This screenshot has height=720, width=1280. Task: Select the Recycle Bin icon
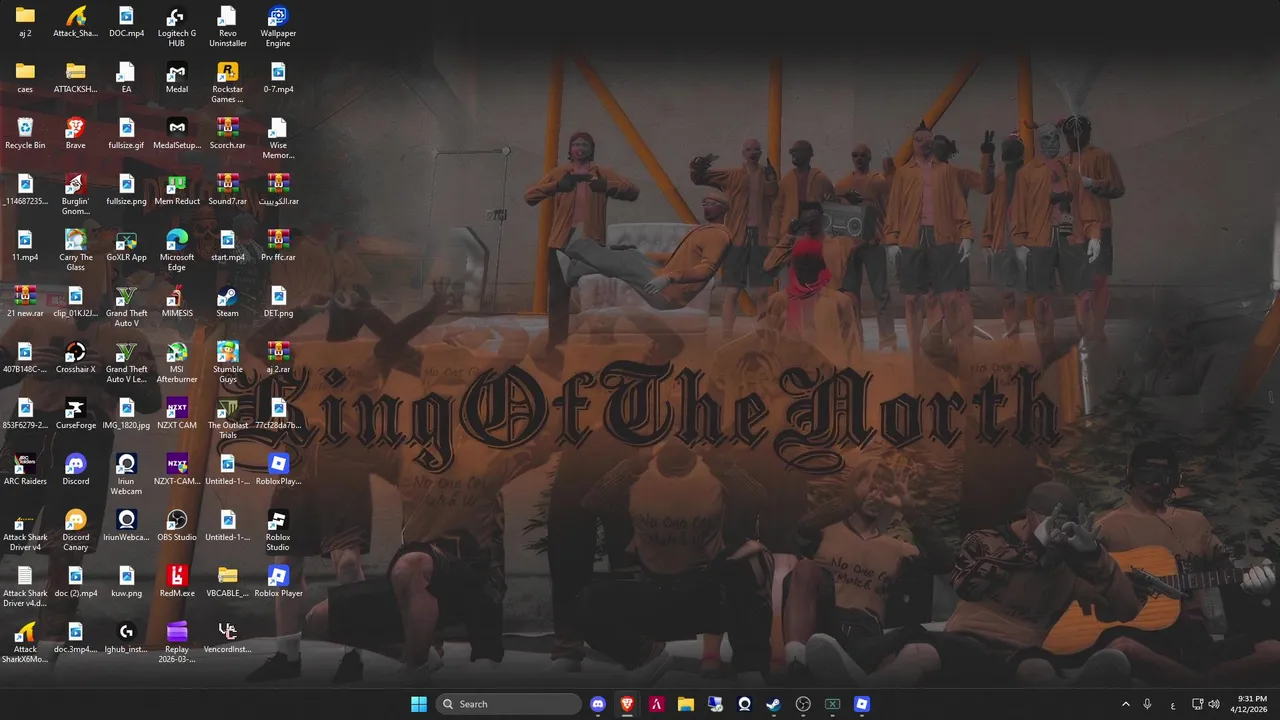coord(25,134)
